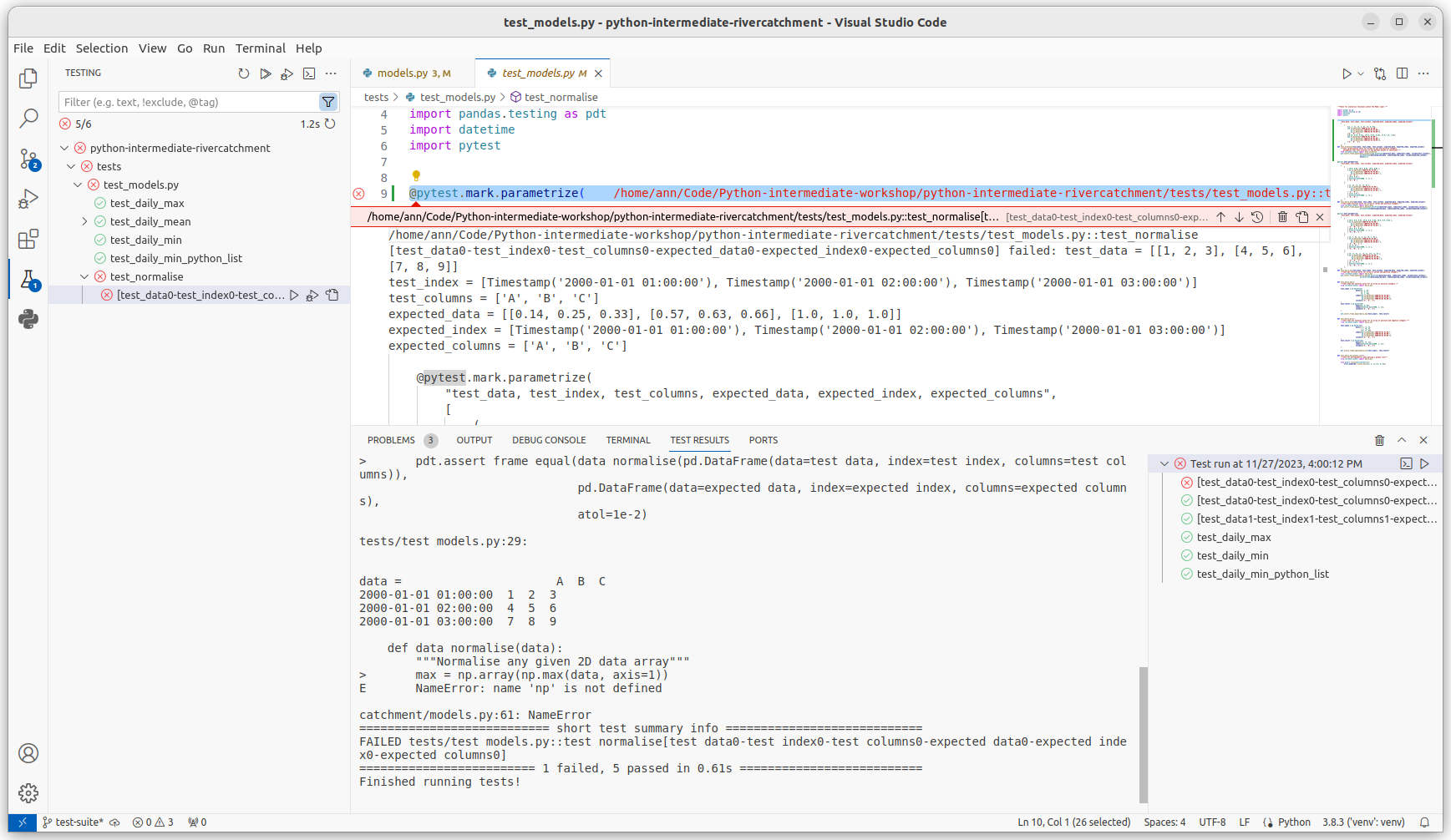
Task: Select Python language mode in status bar
Action: click(1294, 822)
